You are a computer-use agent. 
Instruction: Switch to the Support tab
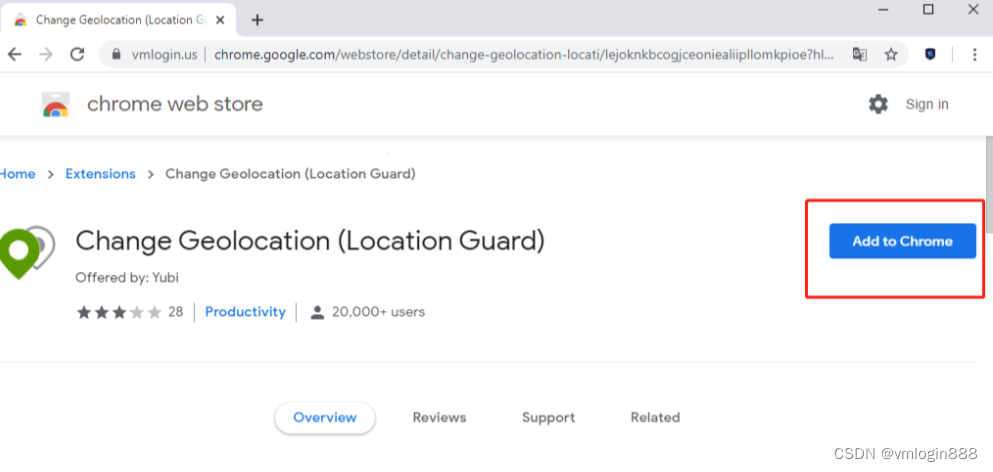tap(548, 418)
